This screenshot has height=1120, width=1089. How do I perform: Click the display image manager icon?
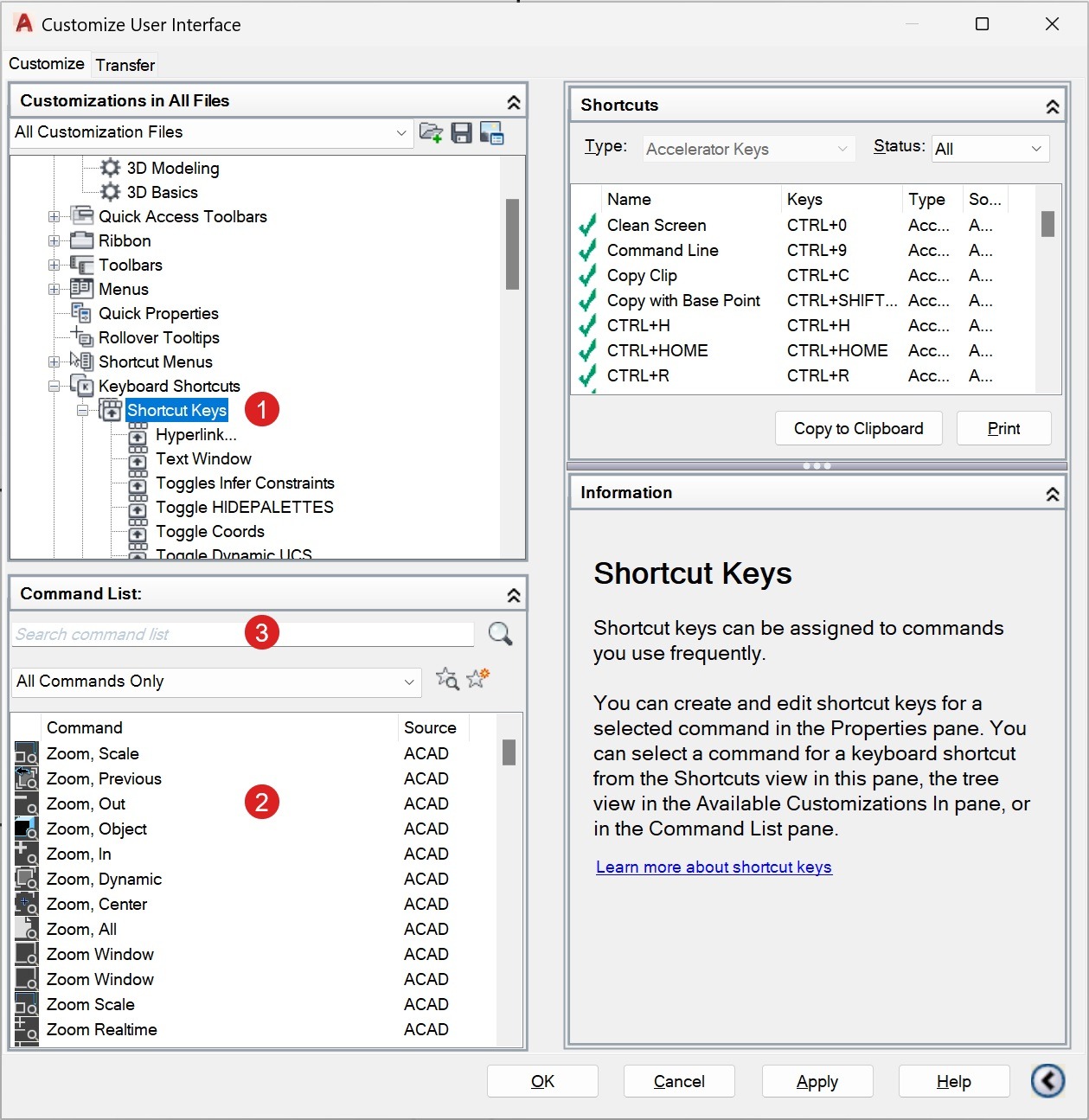click(x=491, y=132)
